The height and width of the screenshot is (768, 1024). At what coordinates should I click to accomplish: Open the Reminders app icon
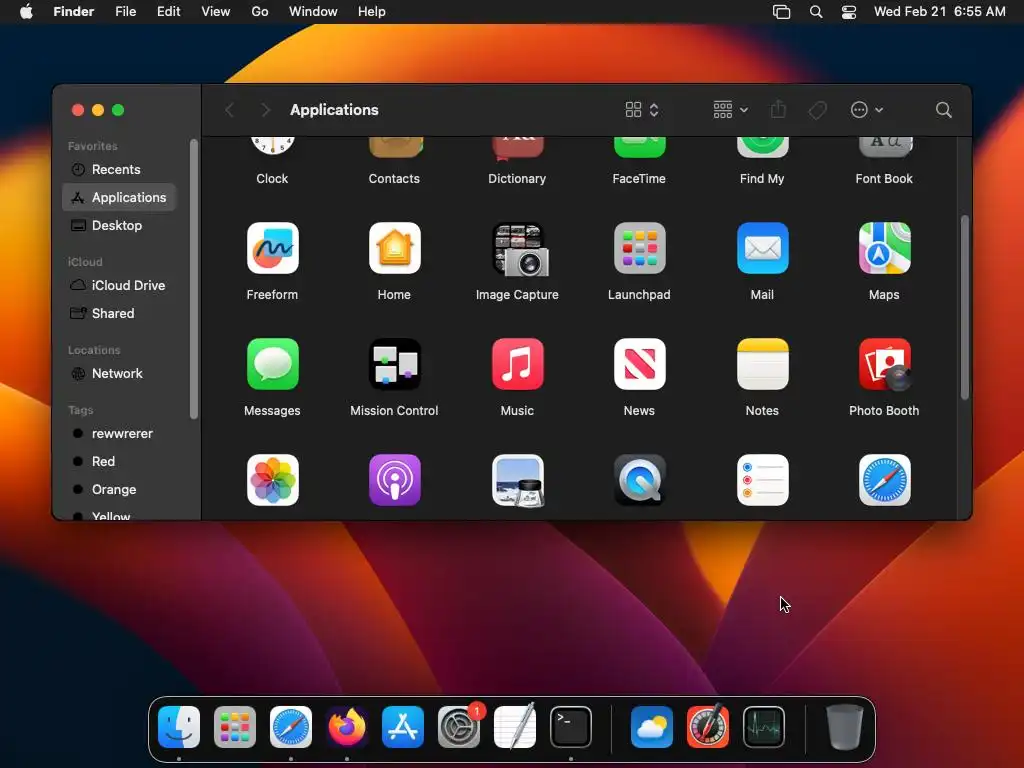pyautogui.click(x=762, y=480)
